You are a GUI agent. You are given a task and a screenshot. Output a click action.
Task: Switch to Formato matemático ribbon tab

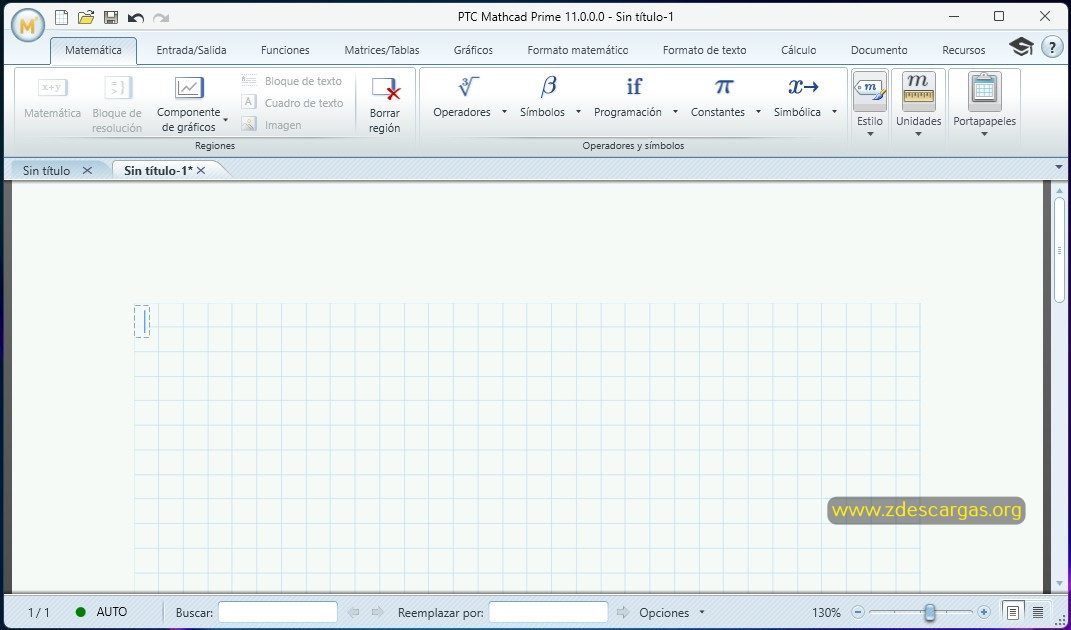click(578, 50)
